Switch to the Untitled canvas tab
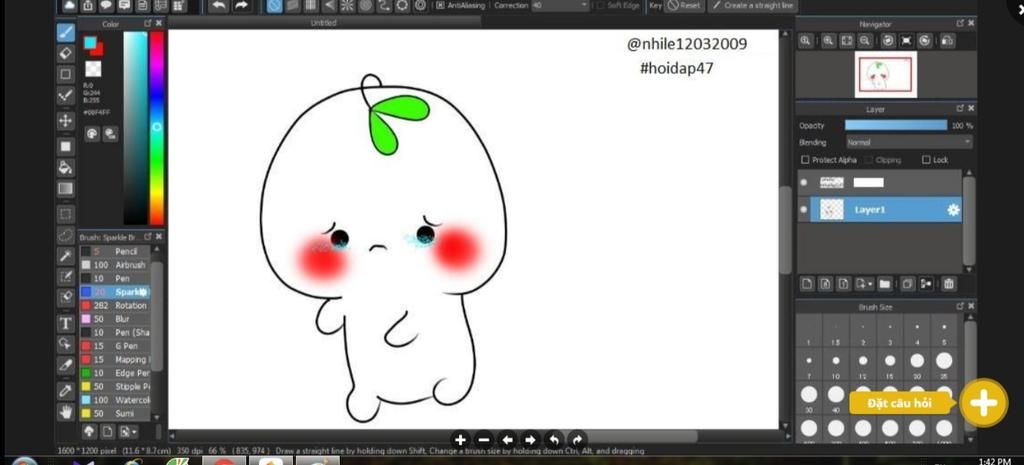Viewport: 1024px width, 465px height. (x=324, y=23)
